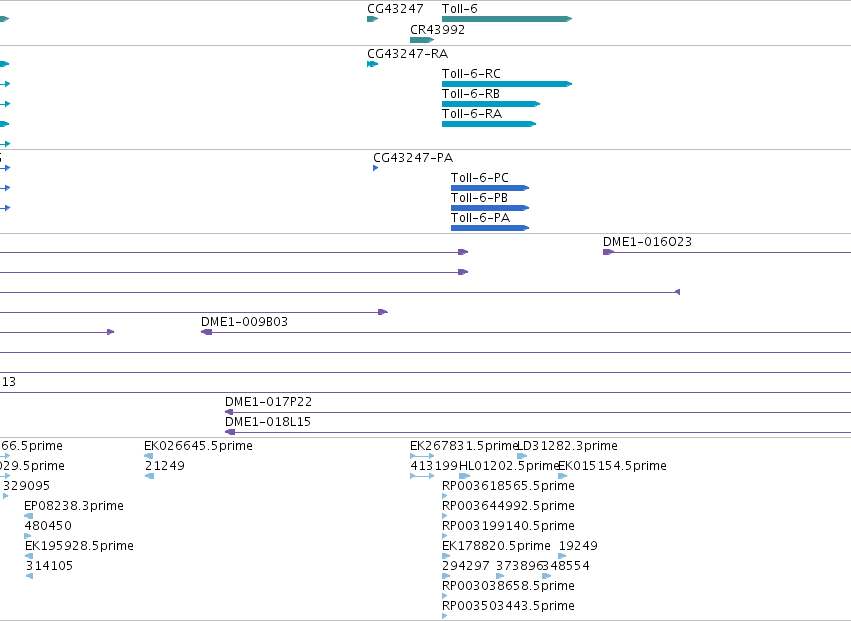Select the 413199 feature label
The height and width of the screenshot is (621, 851).
coord(434,466)
